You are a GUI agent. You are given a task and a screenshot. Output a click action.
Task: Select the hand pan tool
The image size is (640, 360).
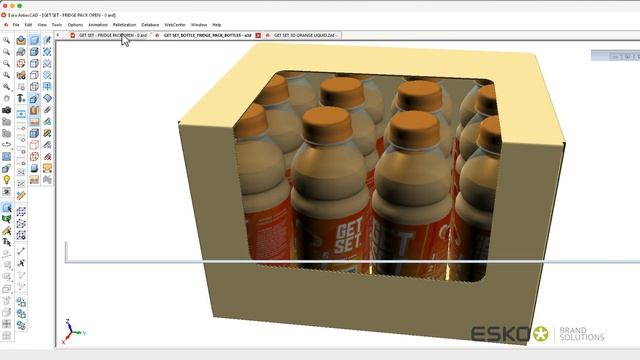[x=7, y=98]
